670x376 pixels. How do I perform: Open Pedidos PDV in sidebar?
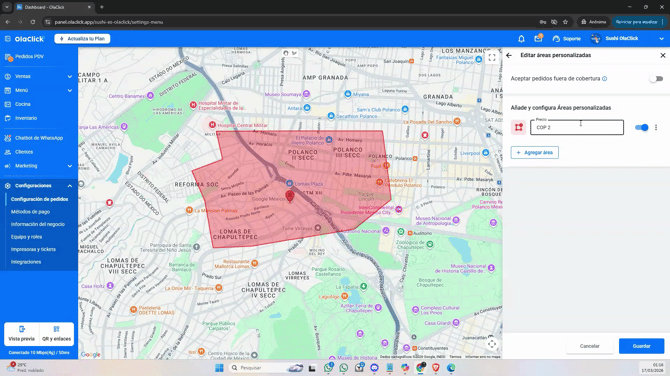(x=29, y=56)
